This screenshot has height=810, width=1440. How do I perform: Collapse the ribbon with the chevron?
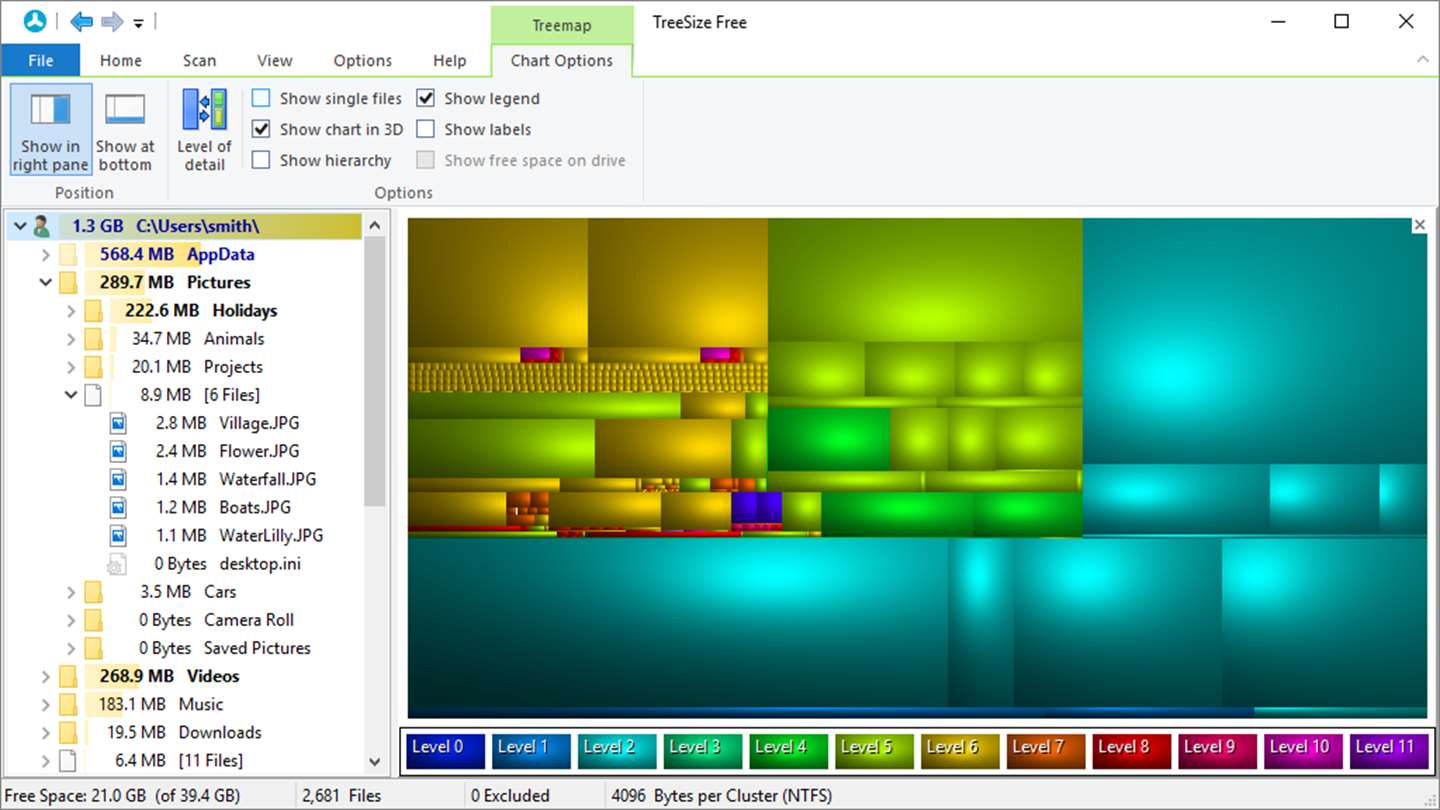point(1422,60)
